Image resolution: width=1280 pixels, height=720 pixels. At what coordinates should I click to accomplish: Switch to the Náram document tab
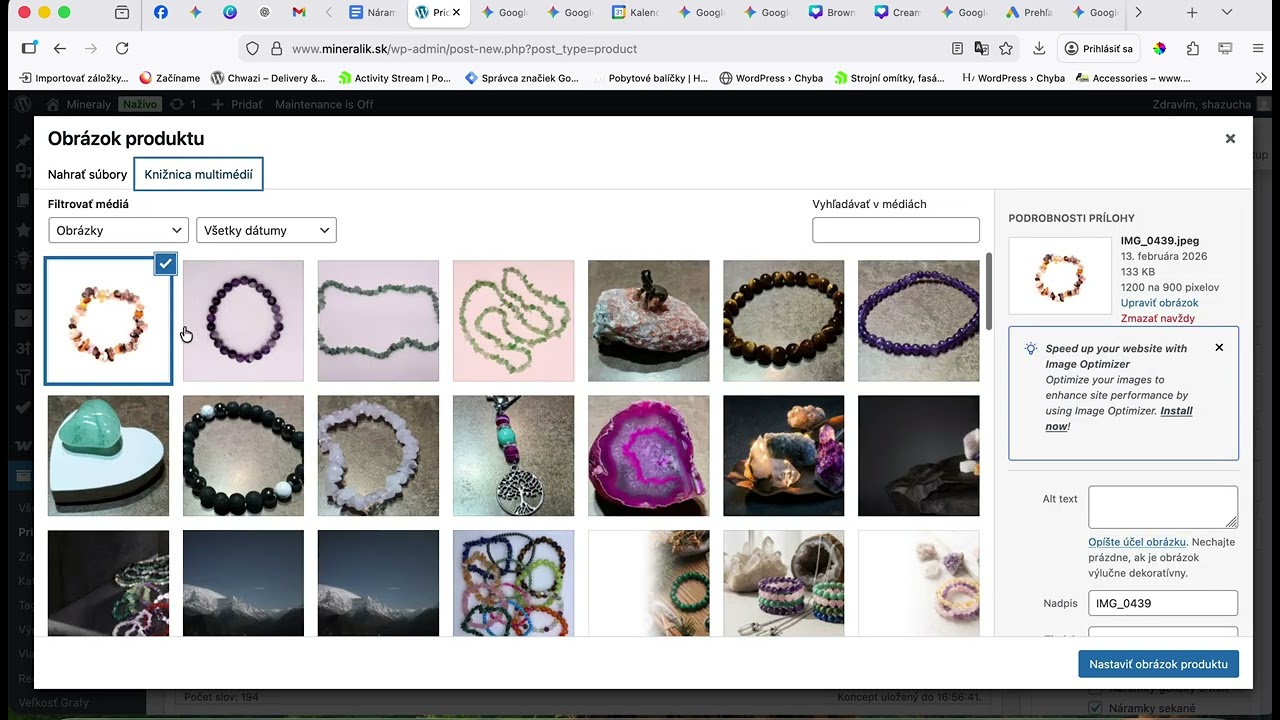[373, 13]
